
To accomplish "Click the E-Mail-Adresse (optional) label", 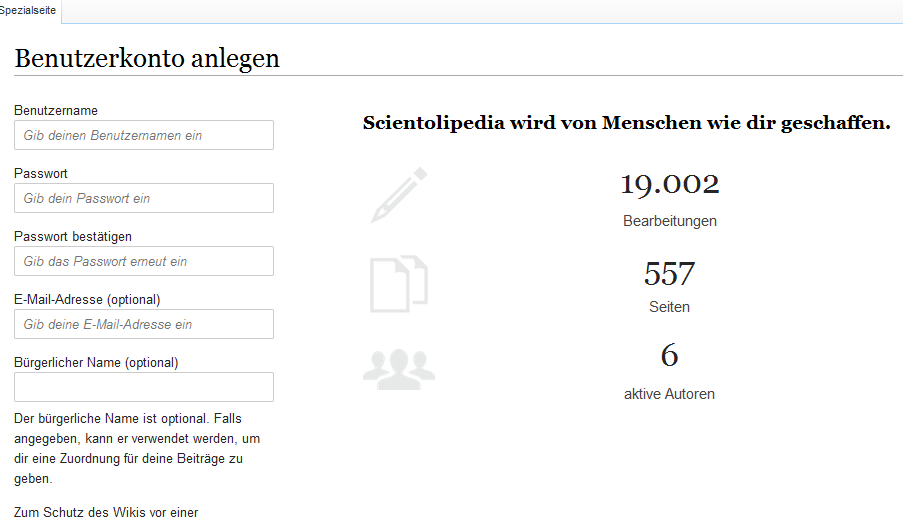I will pos(88,300).
